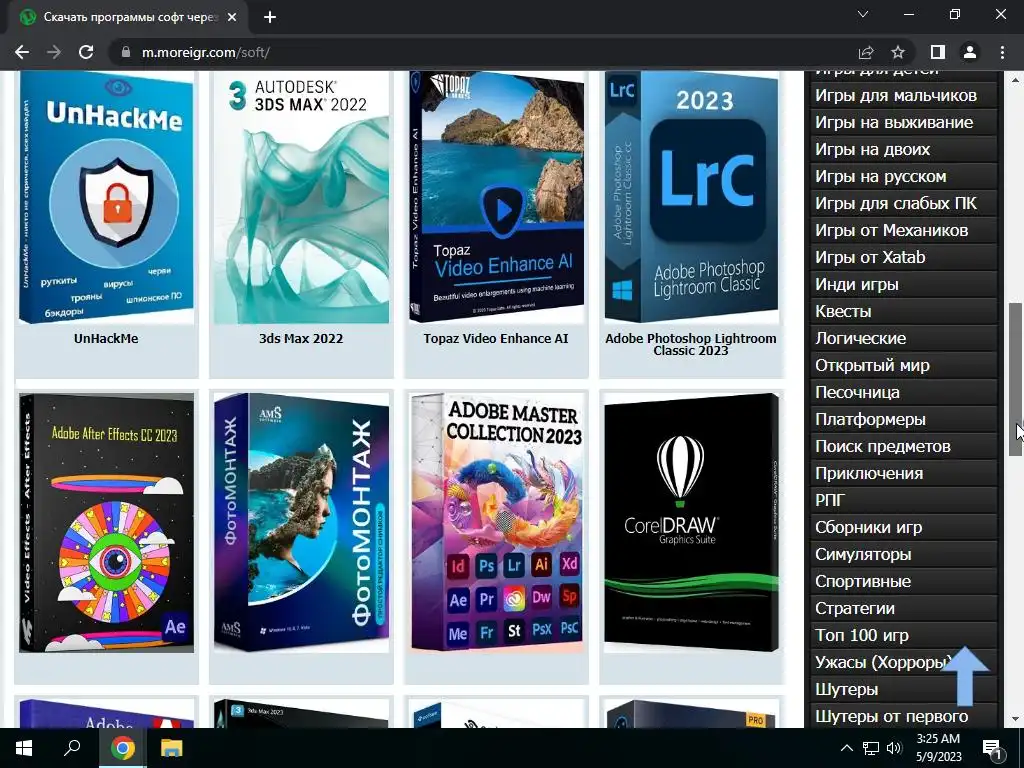The width and height of the screenshot is (1024, 768).
Task: Open the Chrome profile icon
Action: coord(970,52)
